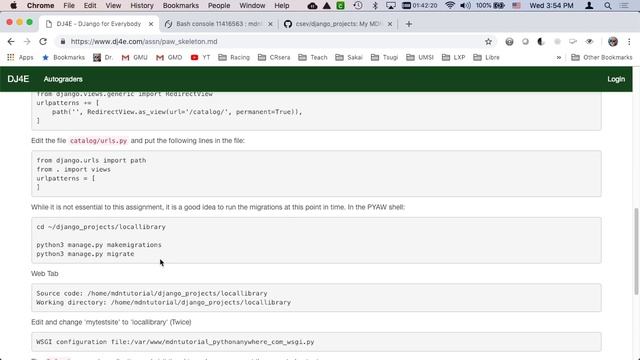The height and width of the screenshot is (360, 640).
Task: Open the Chrome profile avatar
Action: click(613, 42)
